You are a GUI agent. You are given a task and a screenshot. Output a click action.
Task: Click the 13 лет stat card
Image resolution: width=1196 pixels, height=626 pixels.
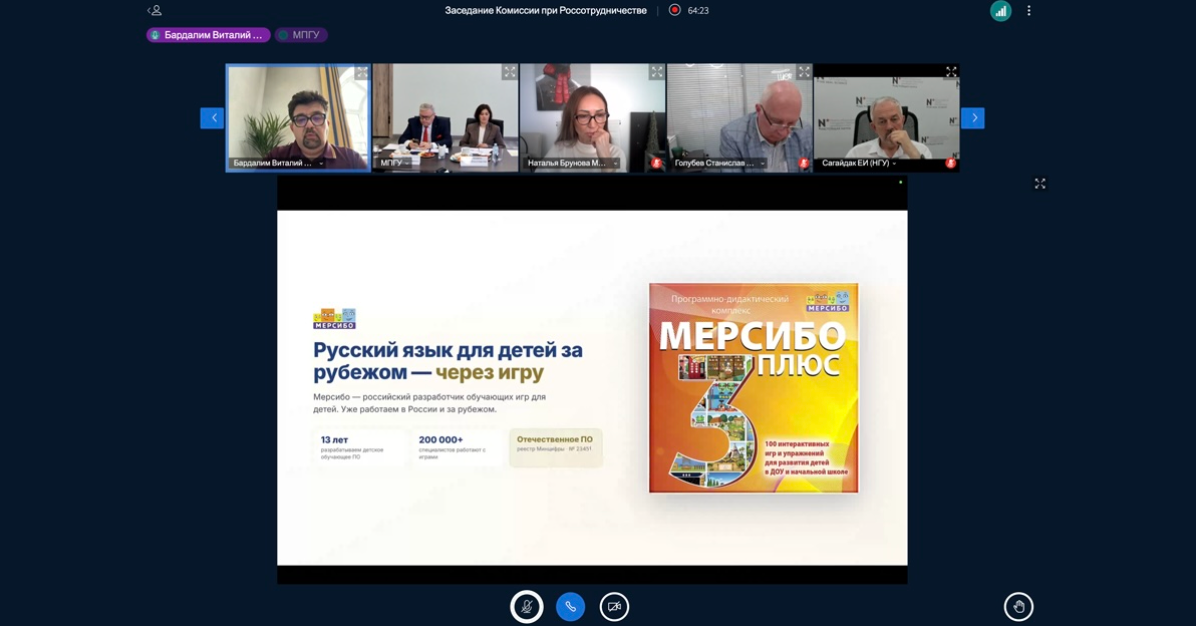358,448
